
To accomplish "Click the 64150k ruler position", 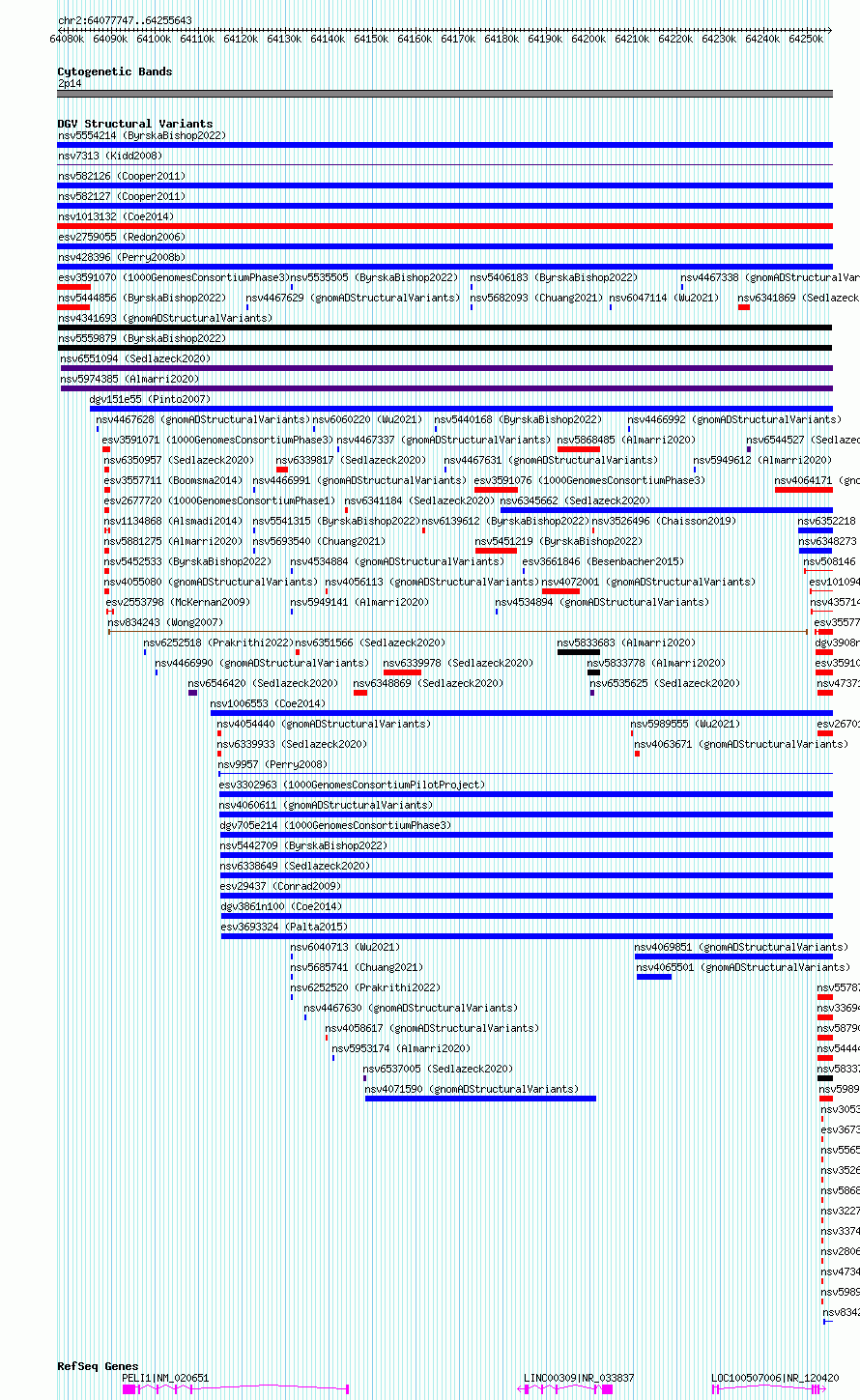I will pyautogui.click(x=371, y=39).
